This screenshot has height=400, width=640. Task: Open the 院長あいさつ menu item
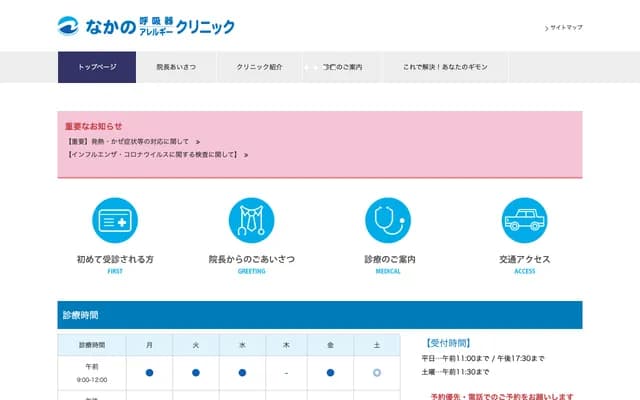[x=176, y=67]
